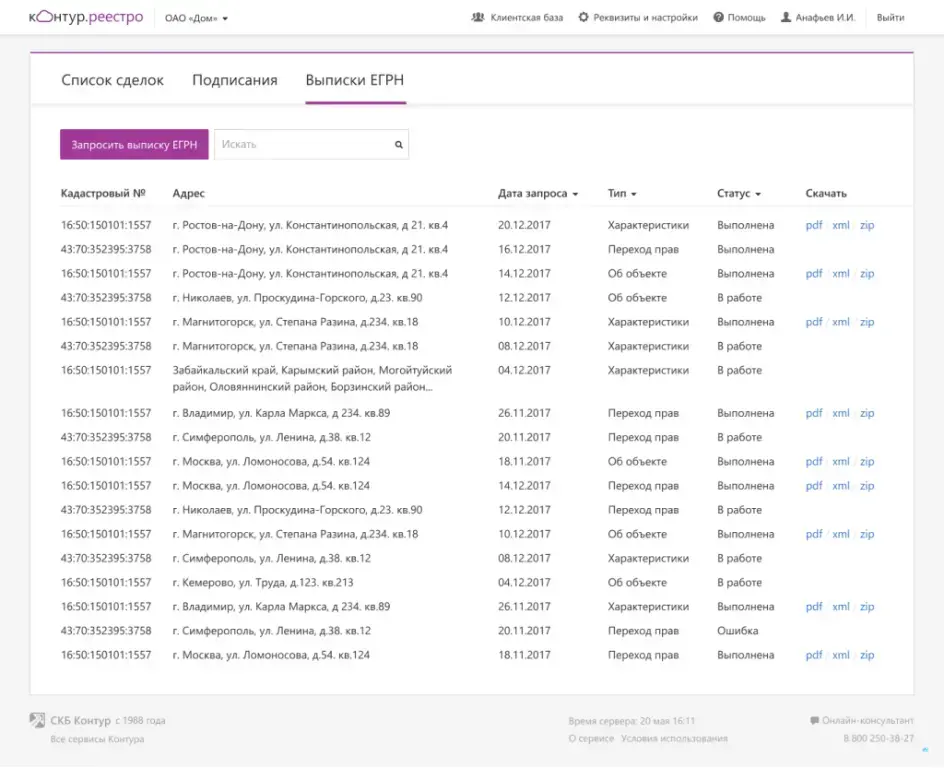Select the Забайкальский край address row
Image resolution: width=944 pixels, height=768 pixels.
pyautogui.click(x=312, y=379)
